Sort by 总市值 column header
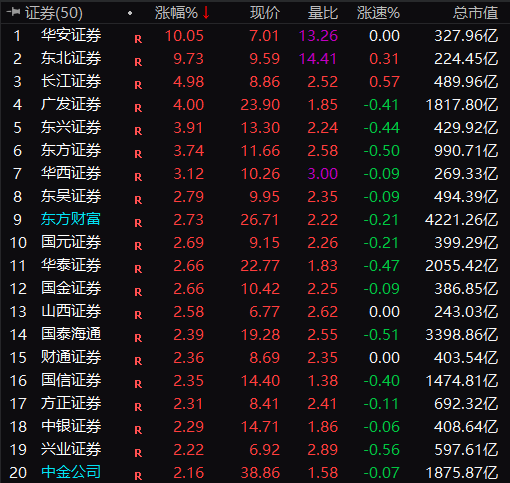This screenshot has width=510, height=483. tap(475, 13)
